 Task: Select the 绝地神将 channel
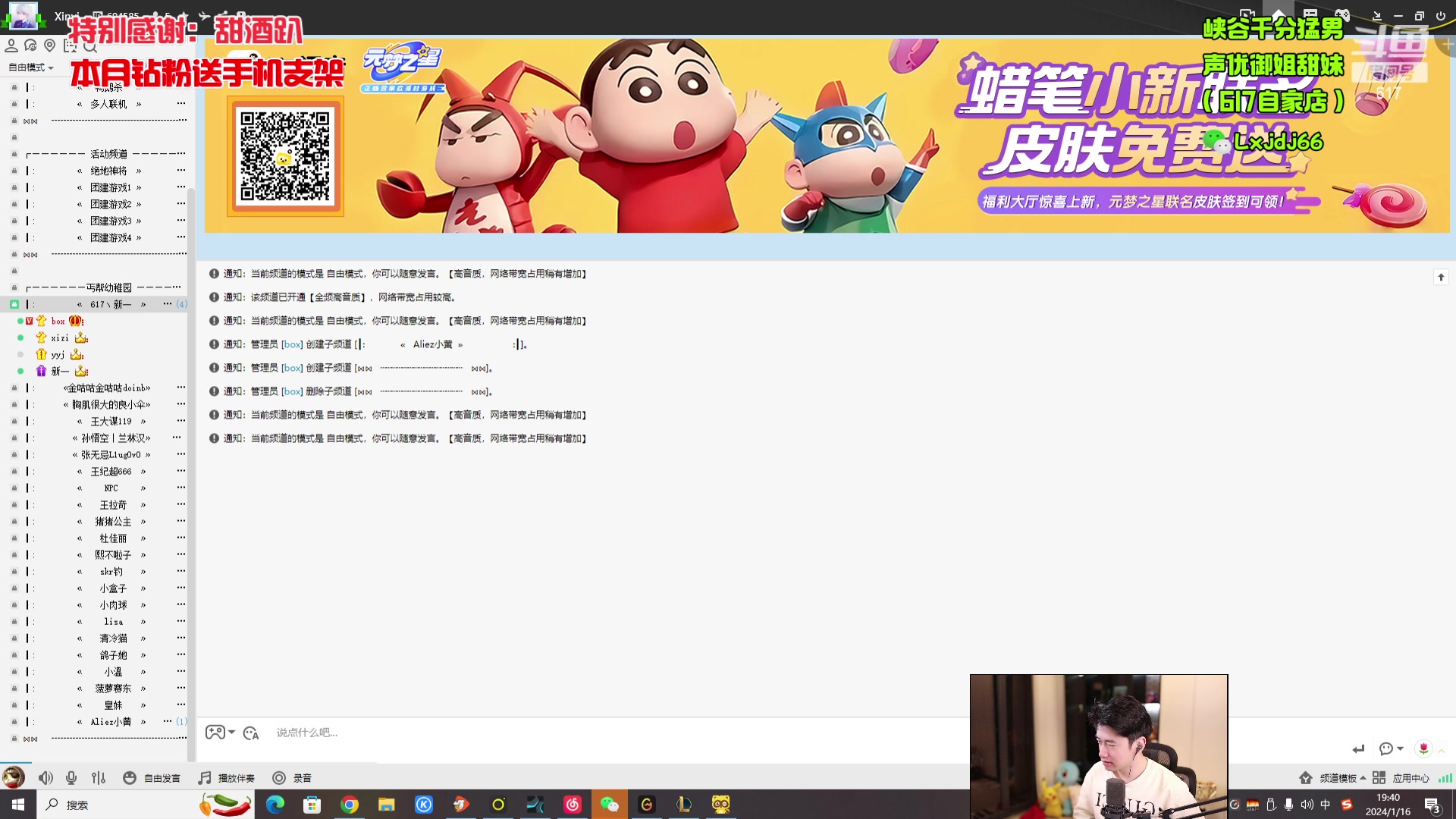tap(108, 171)
